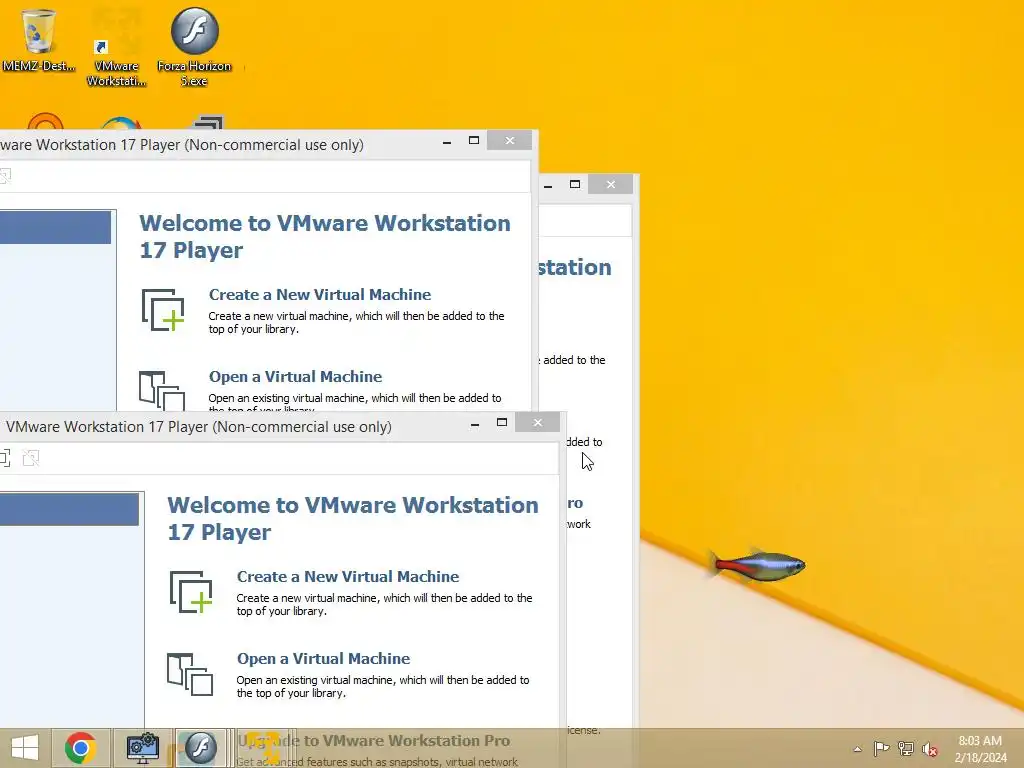1024x768 pixels.
Task: Click the glitched yellow taskbar button next to Flash
Action: pos(264,748)
